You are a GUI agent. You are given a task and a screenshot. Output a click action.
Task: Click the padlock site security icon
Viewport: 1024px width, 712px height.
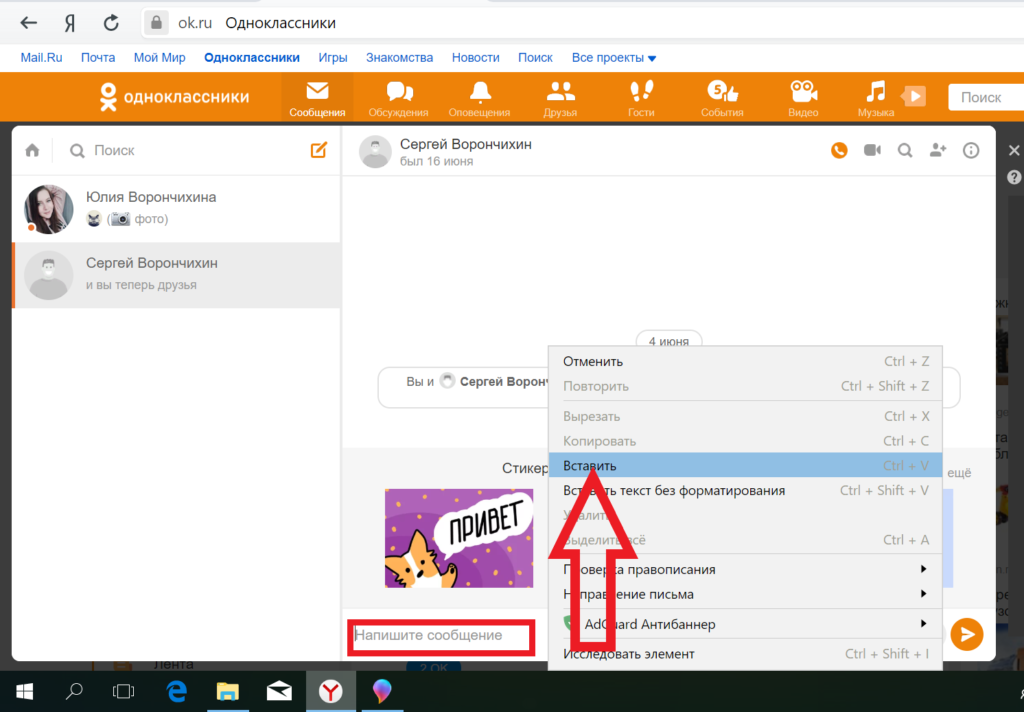(x=155, y=23)
